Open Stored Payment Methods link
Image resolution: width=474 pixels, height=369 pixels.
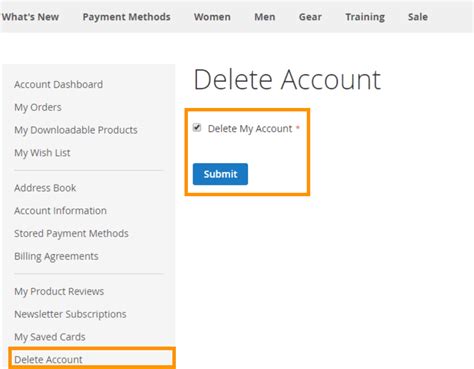(x=71, y=233)
